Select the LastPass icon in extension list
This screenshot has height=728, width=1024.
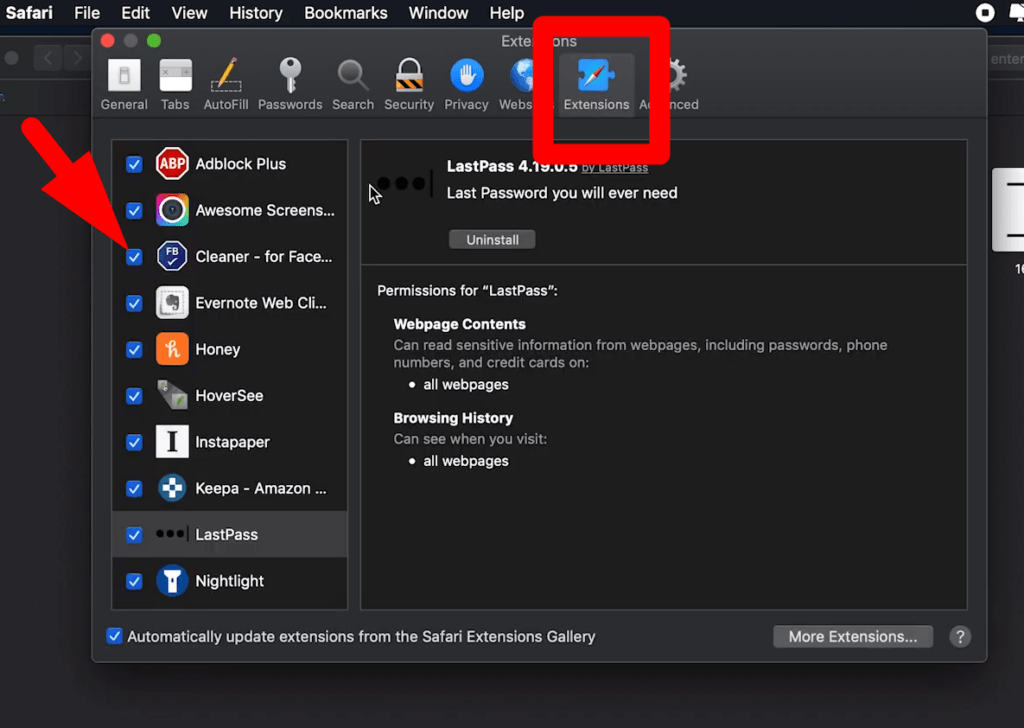click(x=172, y=534)
